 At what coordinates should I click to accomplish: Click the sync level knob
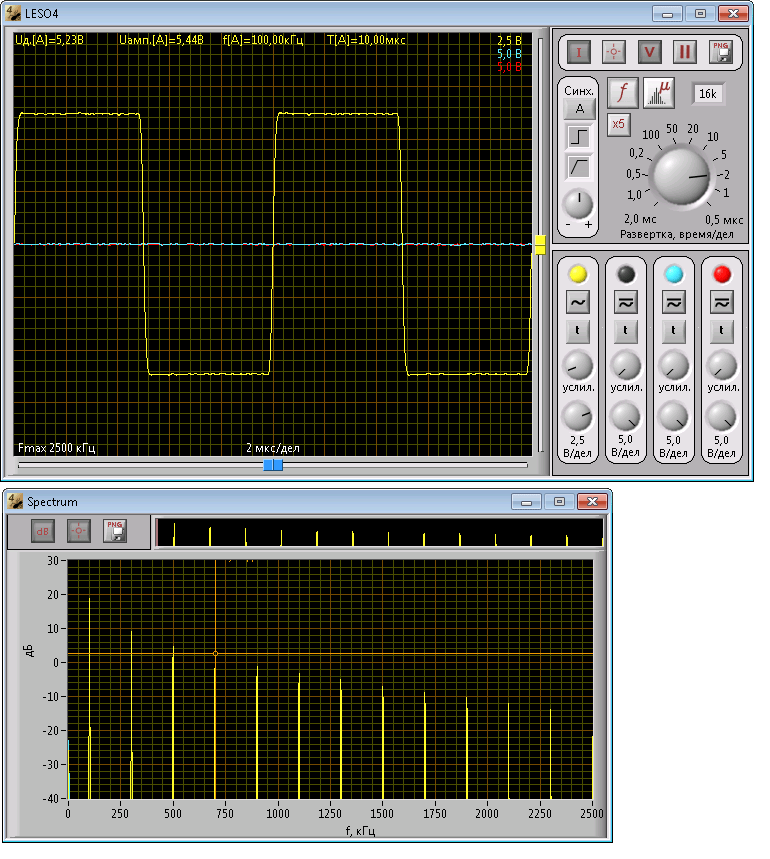pyautogui.click(x=578, y=205)
